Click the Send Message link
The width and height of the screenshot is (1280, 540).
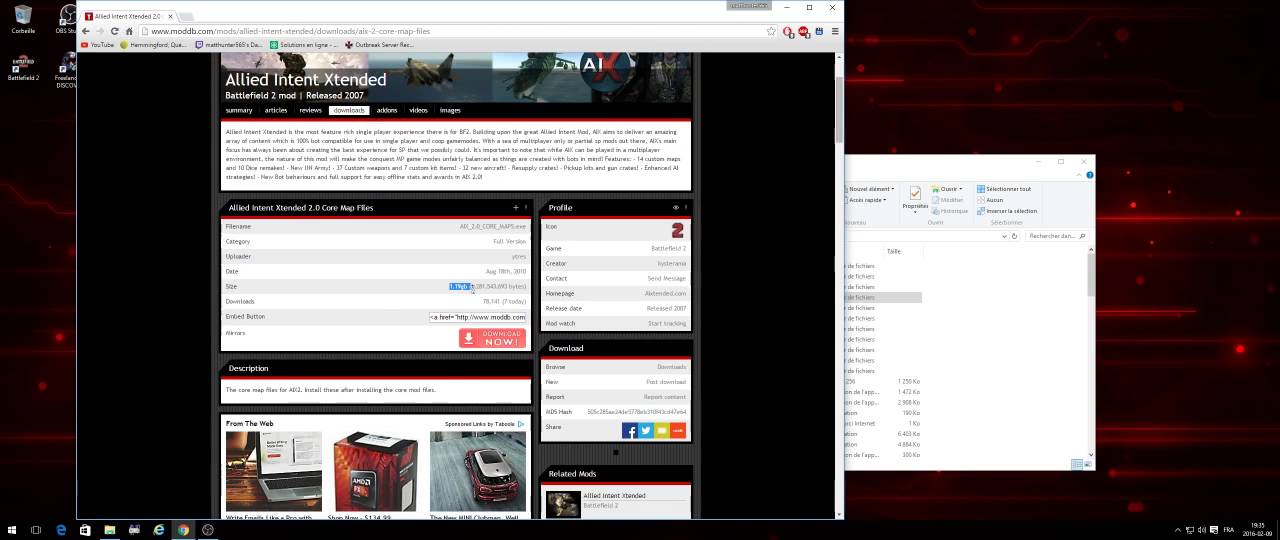pyautogui.click(x=666, y=278)
